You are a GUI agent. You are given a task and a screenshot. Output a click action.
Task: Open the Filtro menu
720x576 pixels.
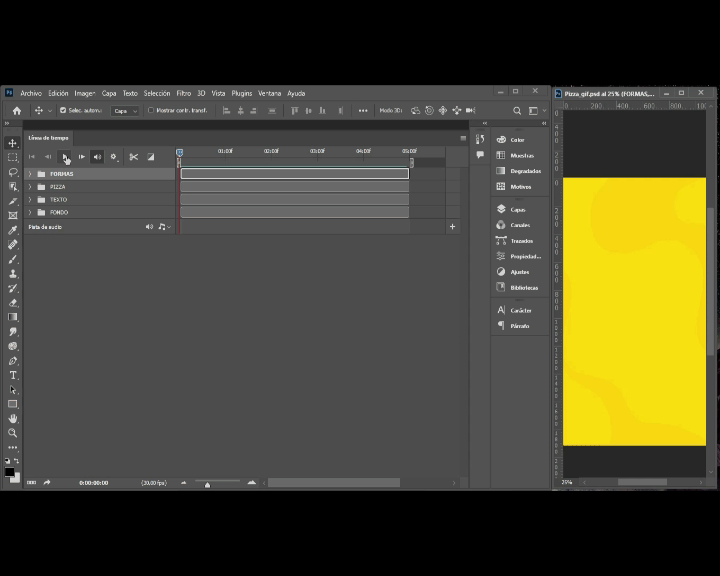pos(184,93)
